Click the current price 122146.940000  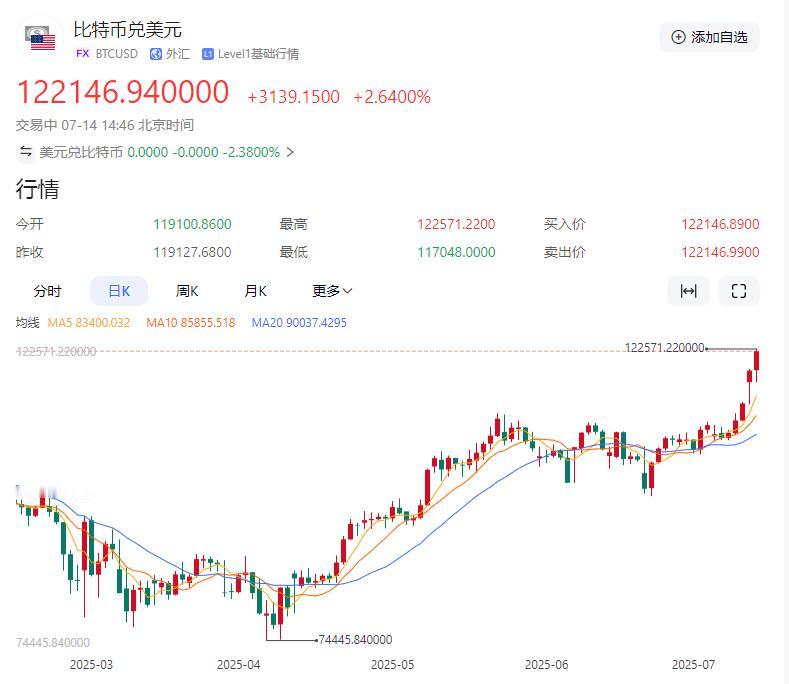123,92
